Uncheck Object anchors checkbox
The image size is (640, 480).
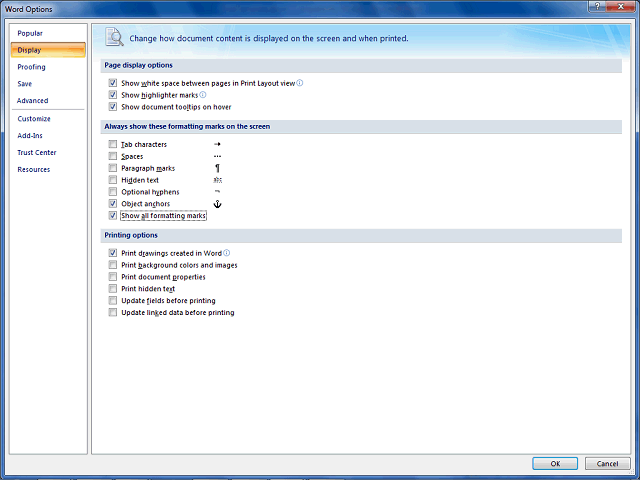[113, 203]
